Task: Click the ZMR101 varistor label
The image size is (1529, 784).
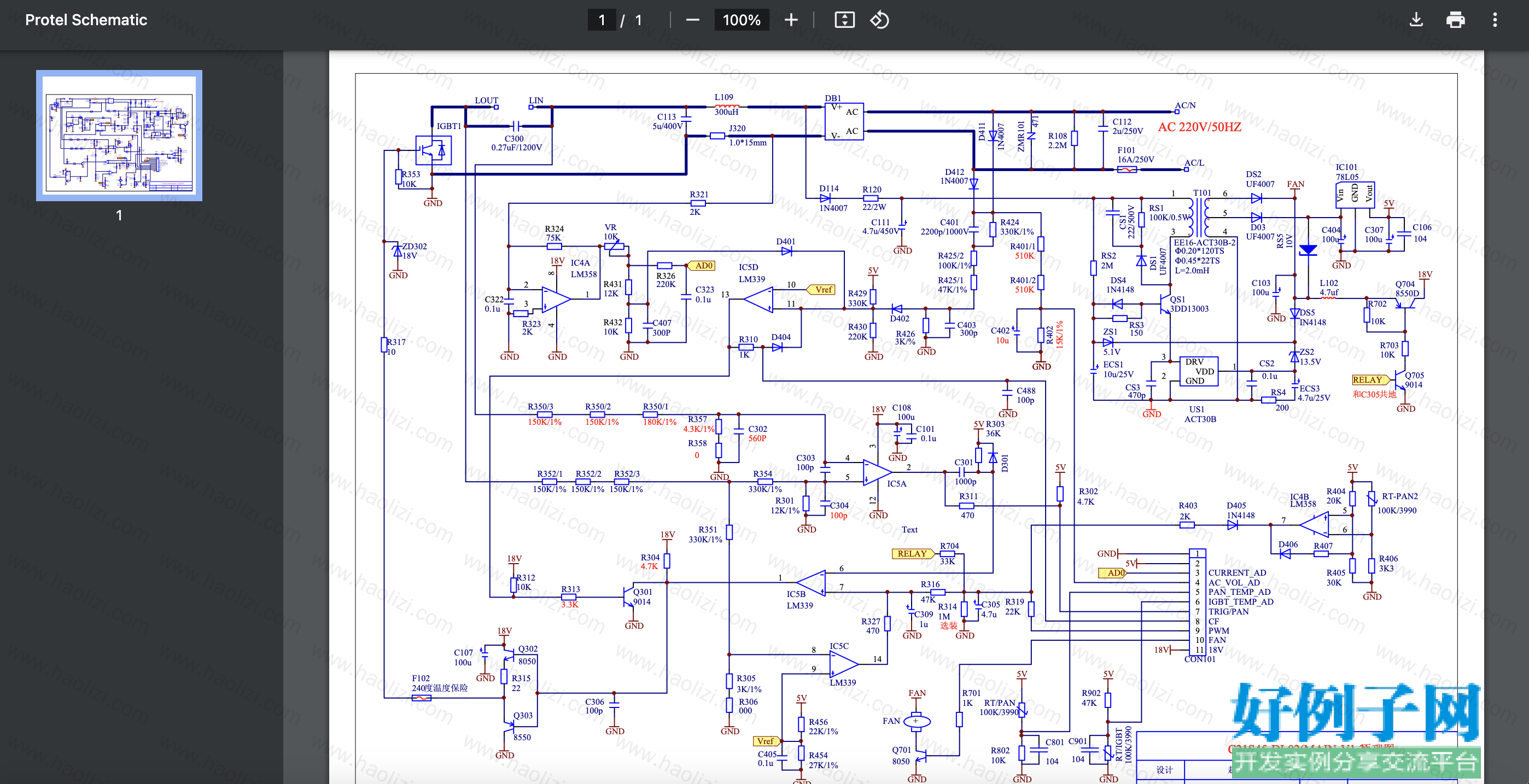Action: [1021, 137]
